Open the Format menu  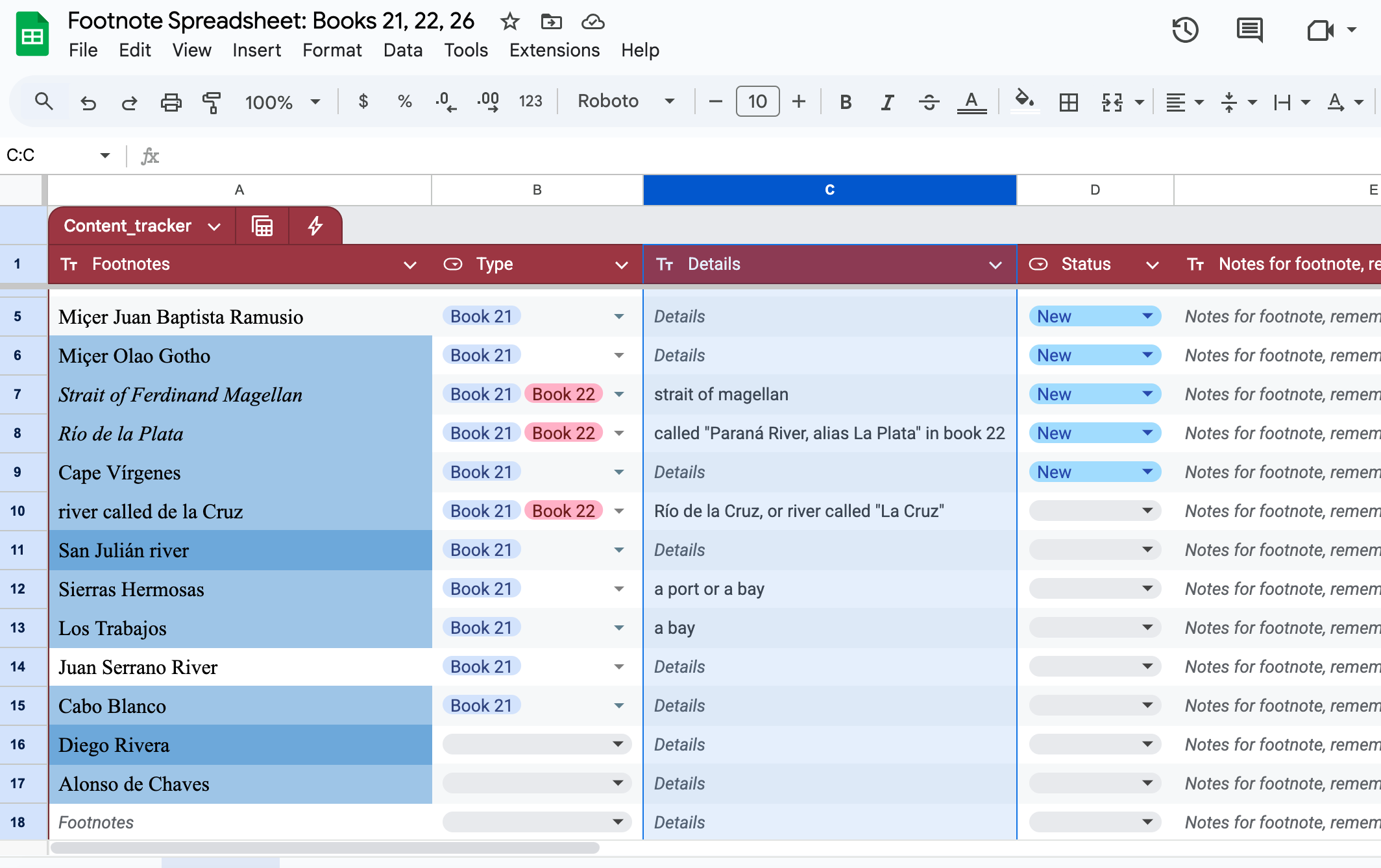click(332, 50)
